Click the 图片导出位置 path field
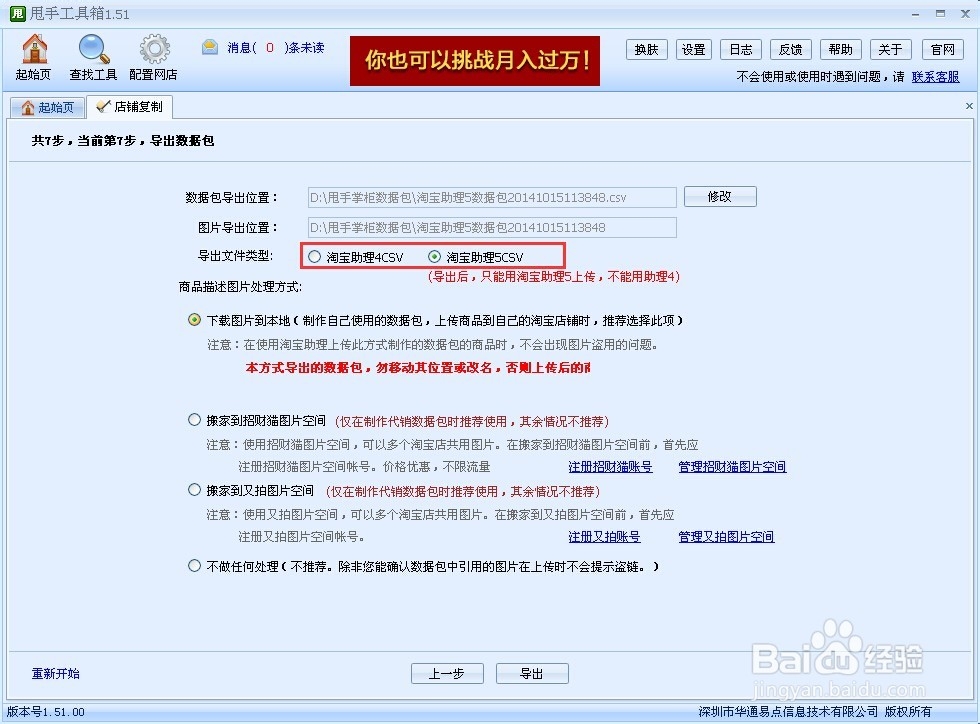The width and height of the screenshot is (980, 724). coord(492,227)
